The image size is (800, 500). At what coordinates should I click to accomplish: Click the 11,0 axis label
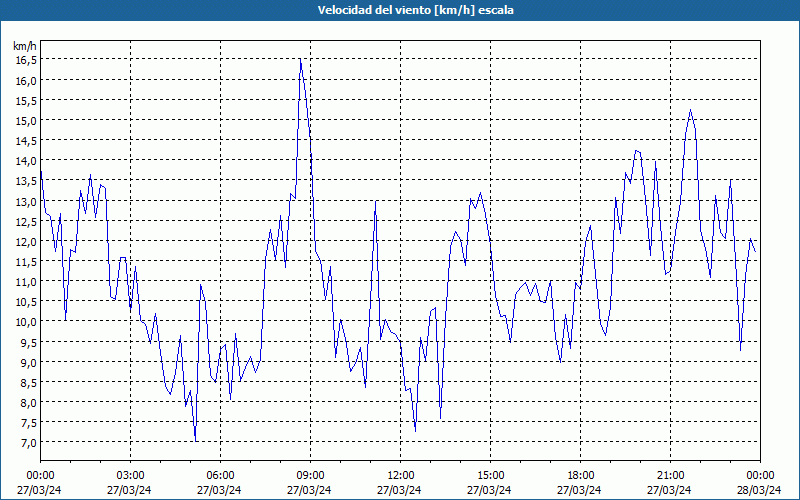pos(26,282)
